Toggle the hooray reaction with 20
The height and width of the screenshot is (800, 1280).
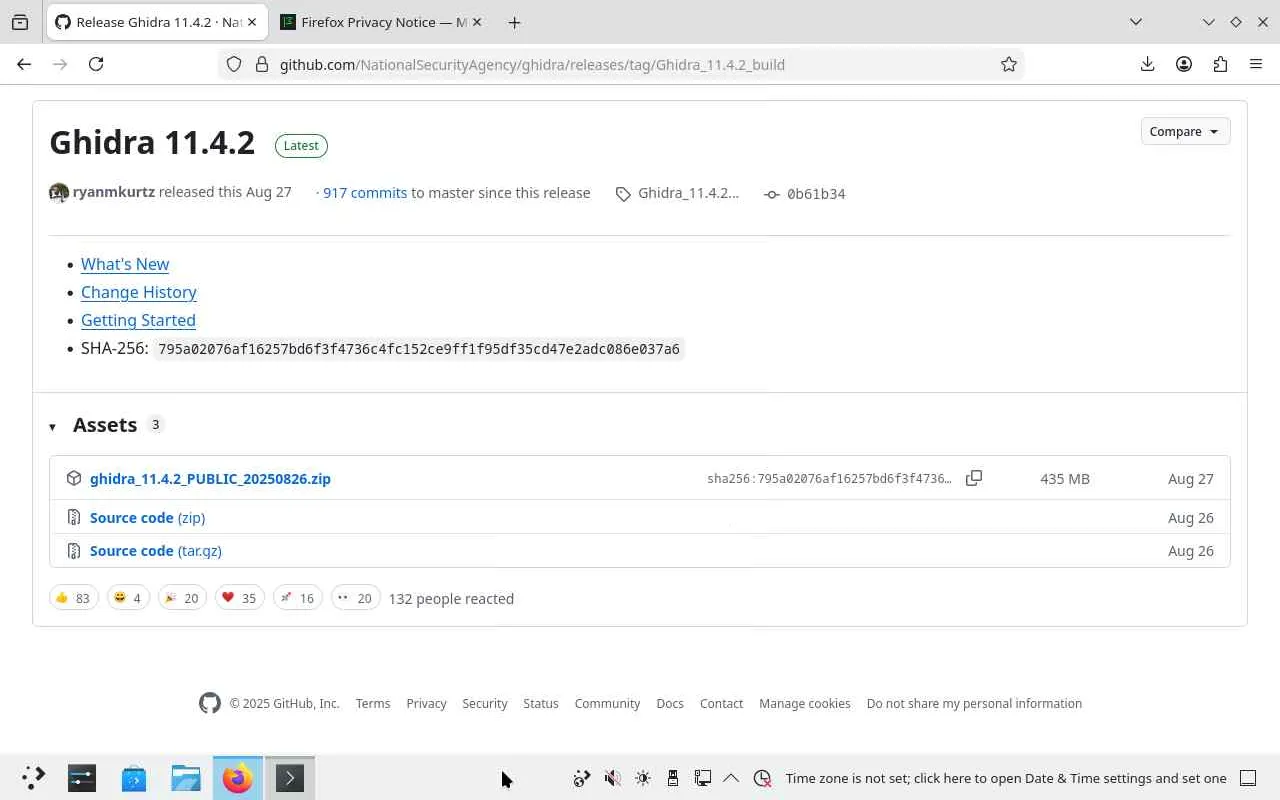(182, 598)
